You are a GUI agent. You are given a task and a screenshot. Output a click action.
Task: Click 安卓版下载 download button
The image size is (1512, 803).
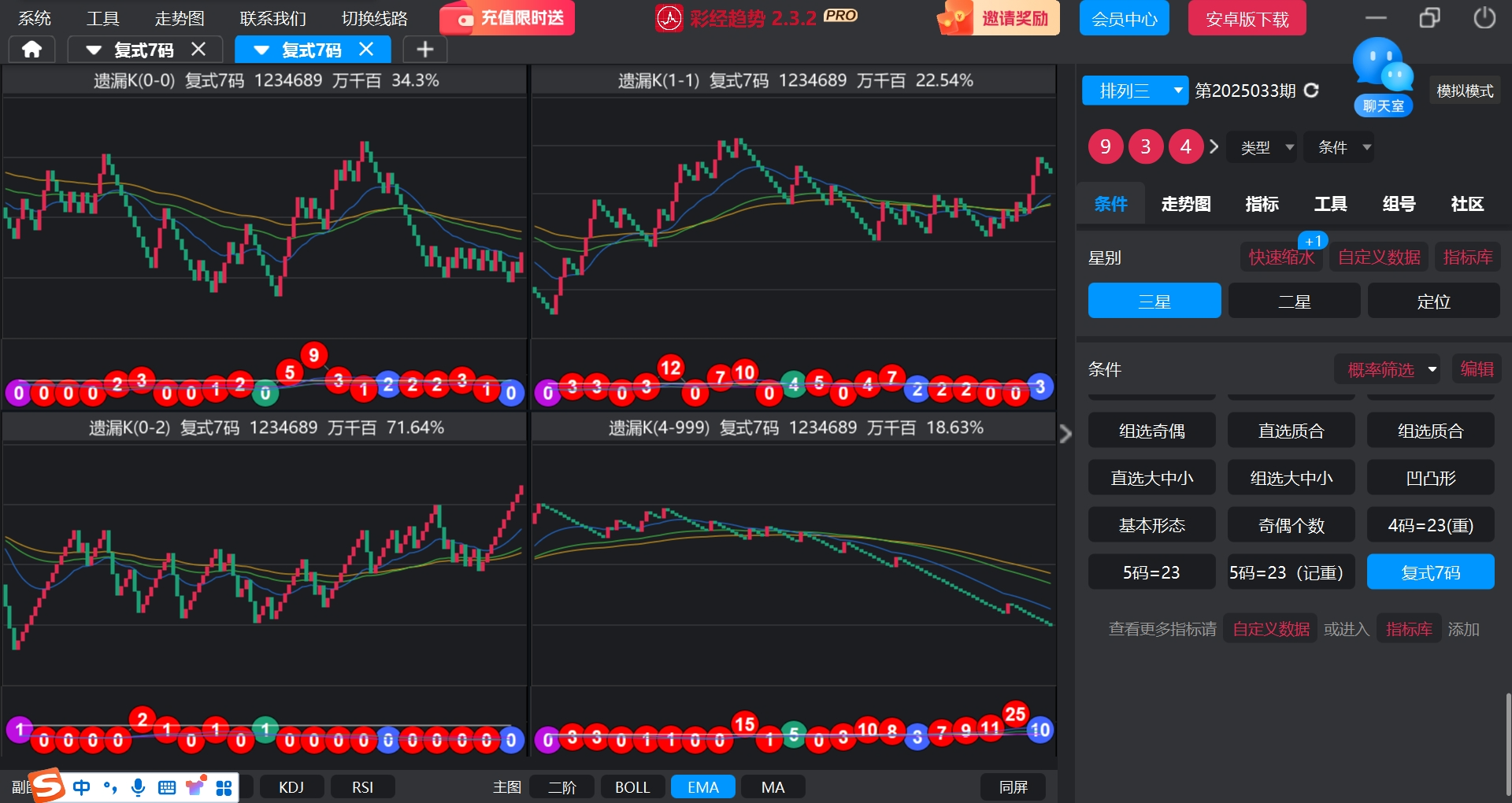click(x=1247, y=18)
